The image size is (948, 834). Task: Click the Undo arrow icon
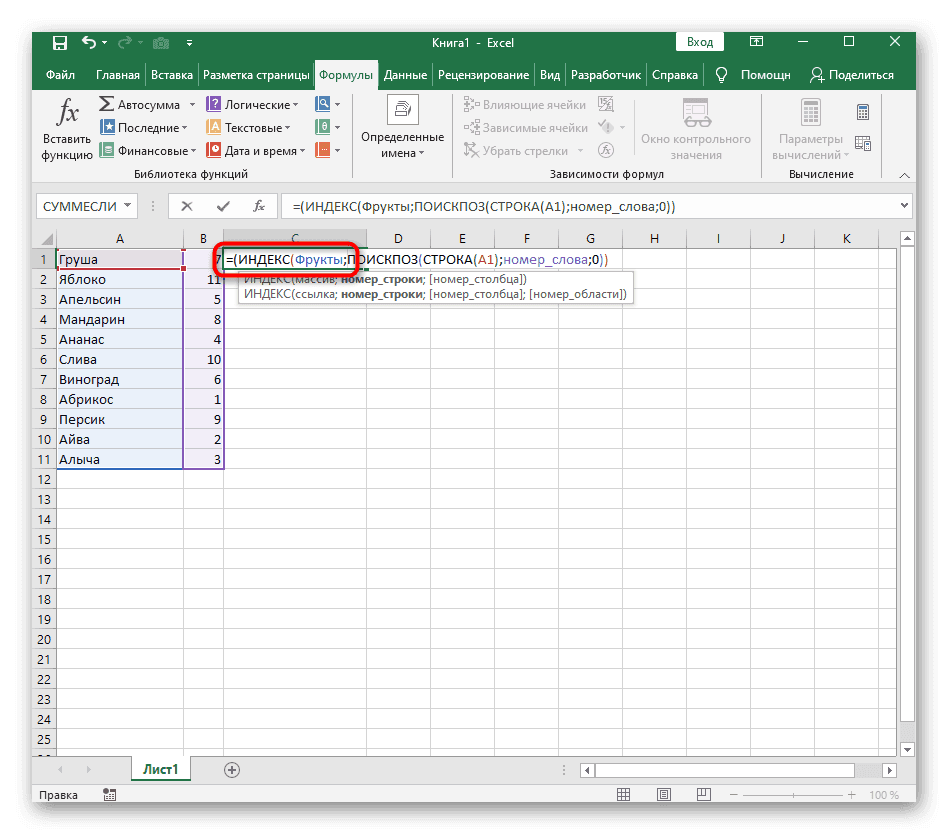(x=89, y=43)
